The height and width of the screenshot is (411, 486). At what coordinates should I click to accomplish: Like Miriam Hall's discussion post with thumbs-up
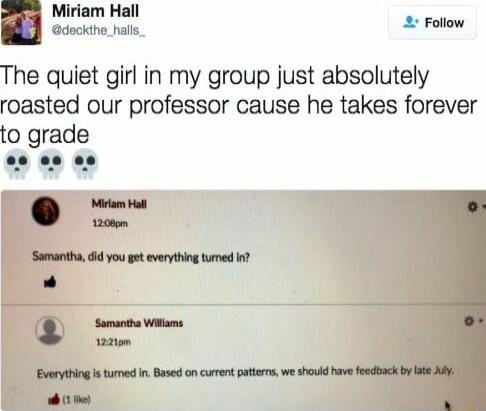(50, 282)
